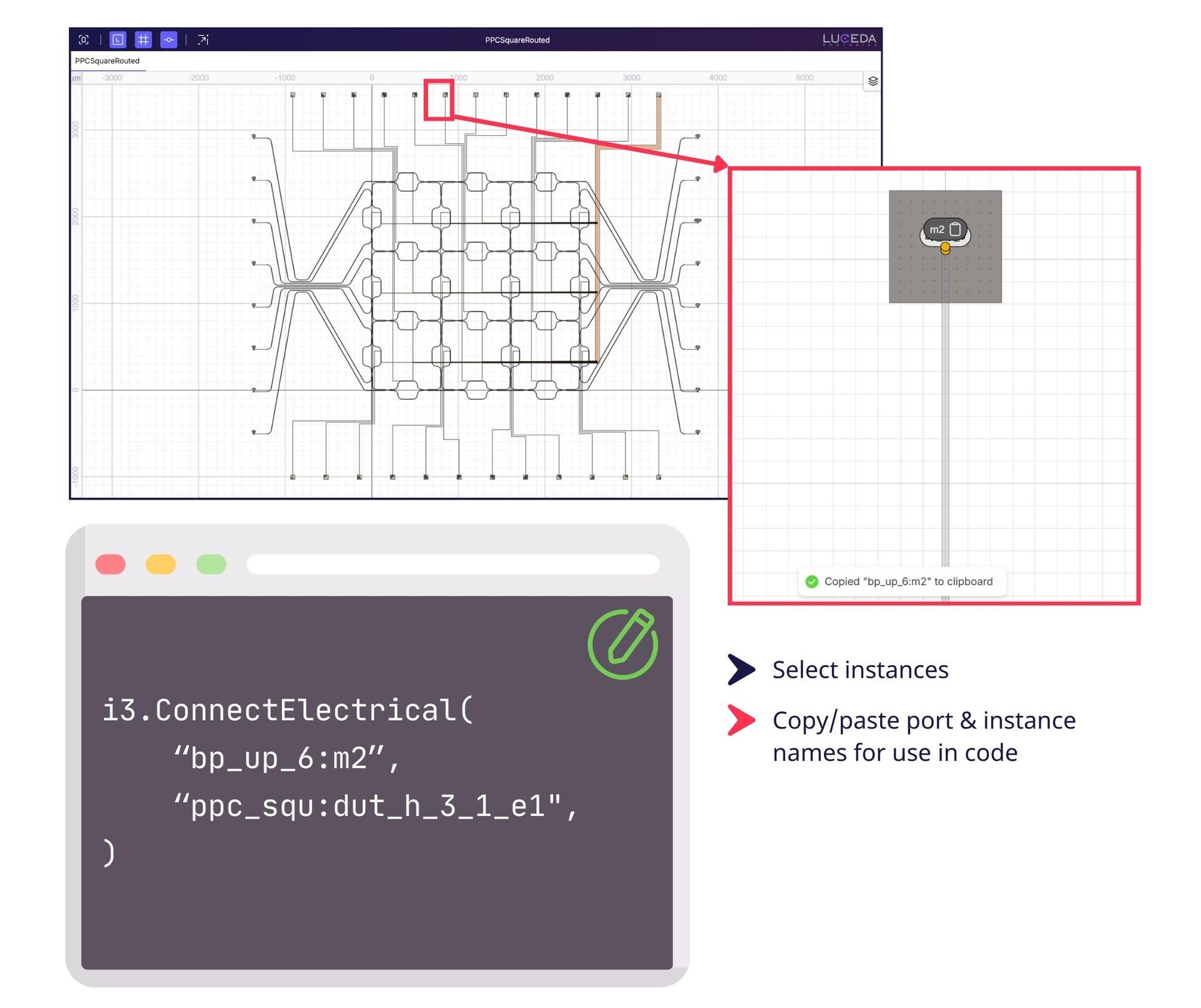Click the PPCSquareRouted title in header

click(517, 40)
